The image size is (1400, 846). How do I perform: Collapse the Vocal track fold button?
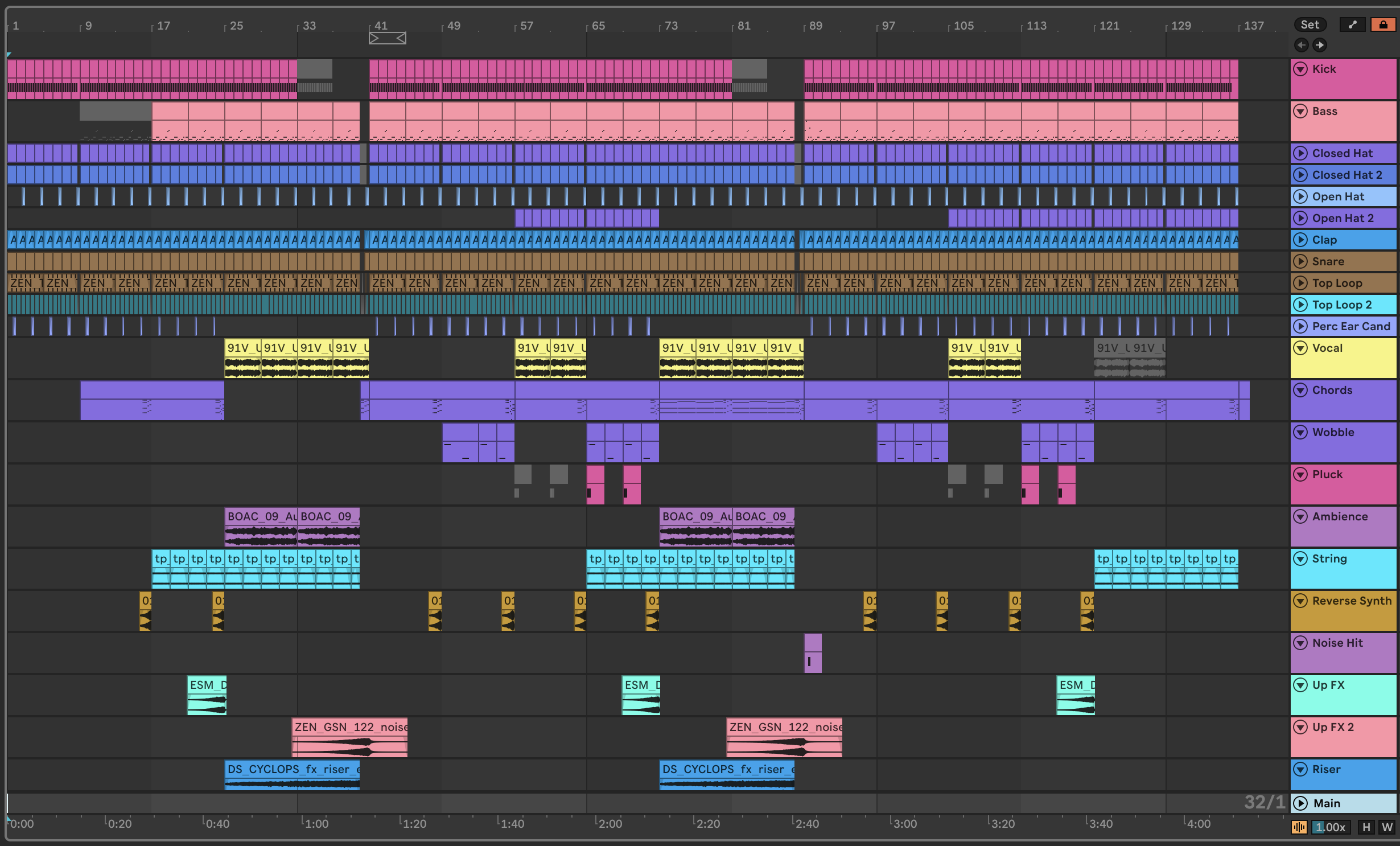[1300, 348]
